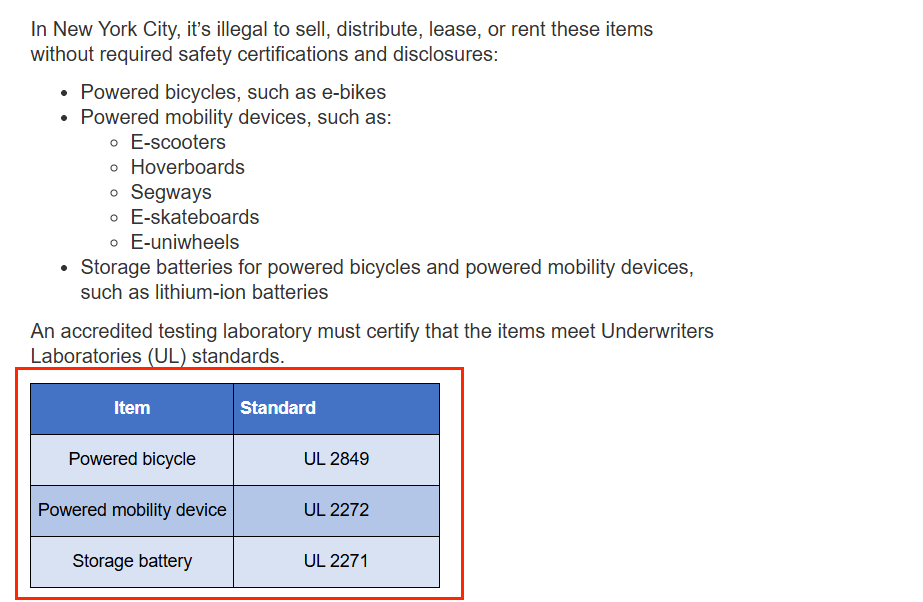Select the Storage battery table cell
The height and width of the screenshot is (602, 923).
[132, 562]
